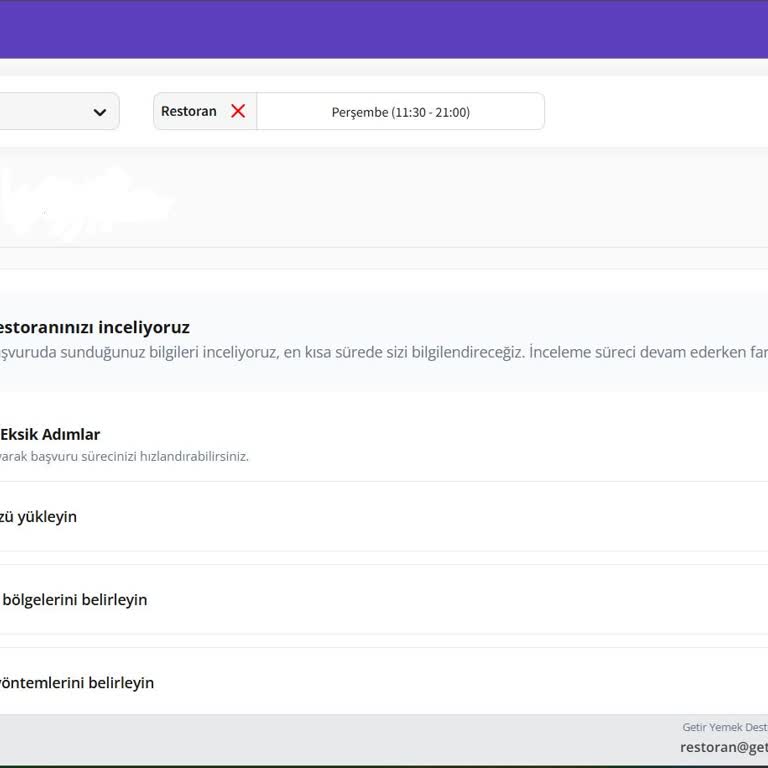Click the review notice description text
Image resolution: width=768 pixels, height=768 pixels.
(x=380, y=353)
